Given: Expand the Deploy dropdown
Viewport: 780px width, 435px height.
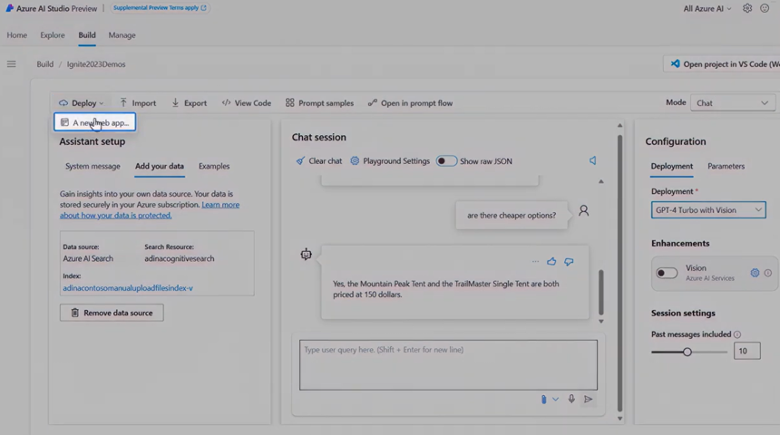Looking at the screenshot, I should coord(81,103).
